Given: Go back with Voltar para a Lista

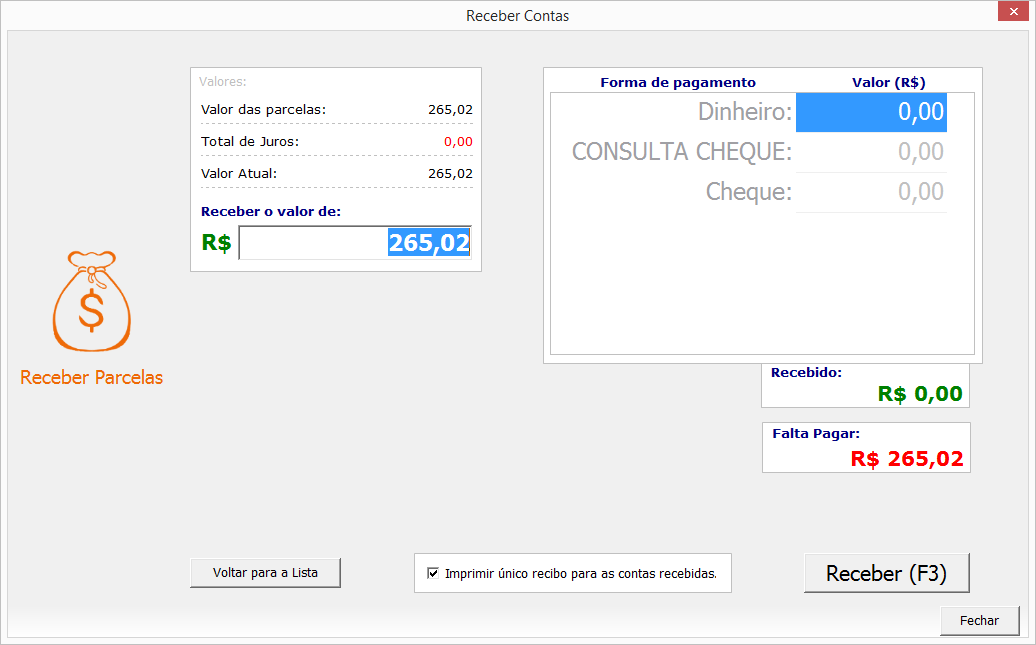Looking at the screenshot, I should [x=265, y=573].
